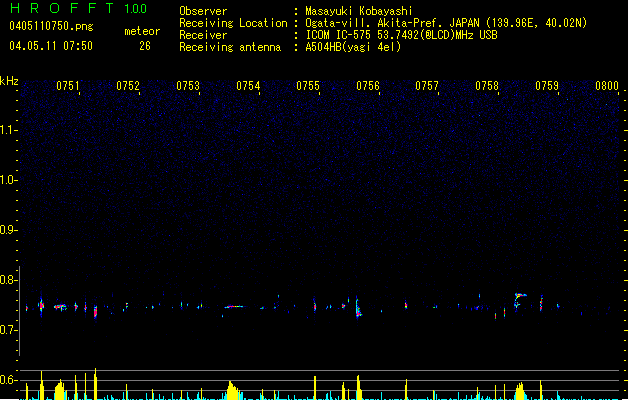Click the 0.7 kHz frequency label
Image resolution: width=629 pixels, height=400 pixels.
tap(8, 330)
